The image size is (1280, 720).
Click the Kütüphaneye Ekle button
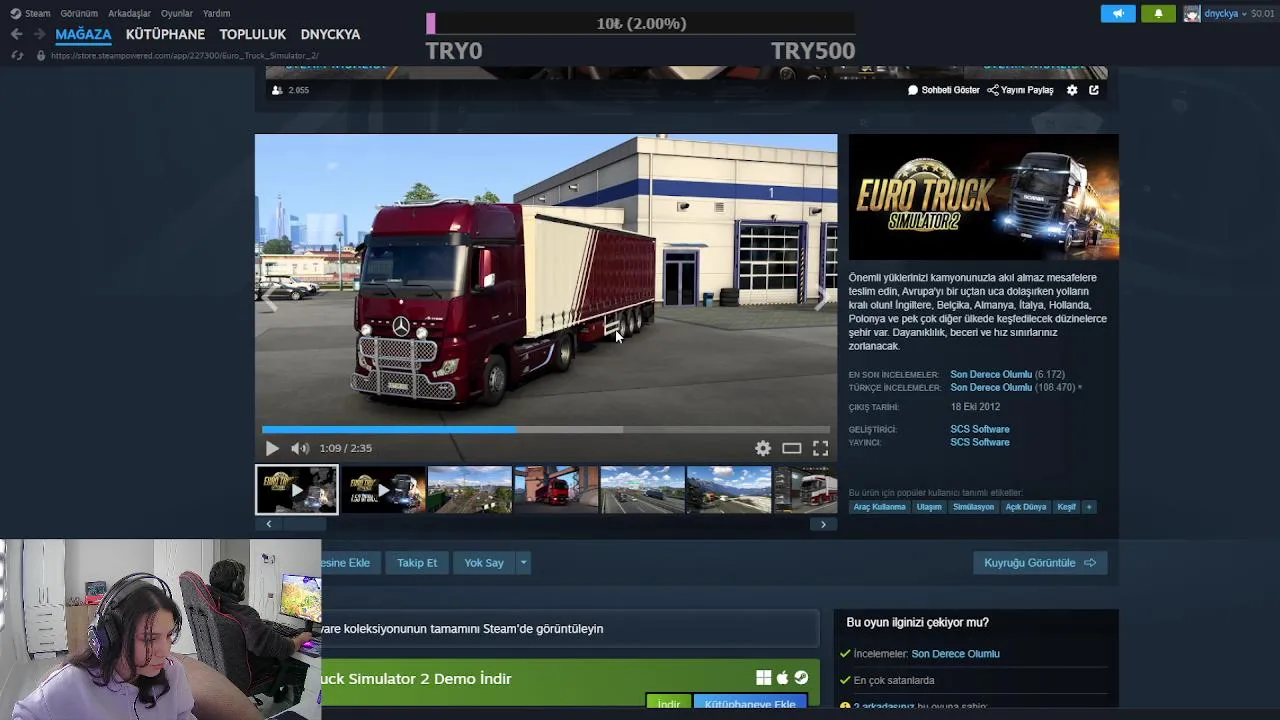tap(750, 704)
